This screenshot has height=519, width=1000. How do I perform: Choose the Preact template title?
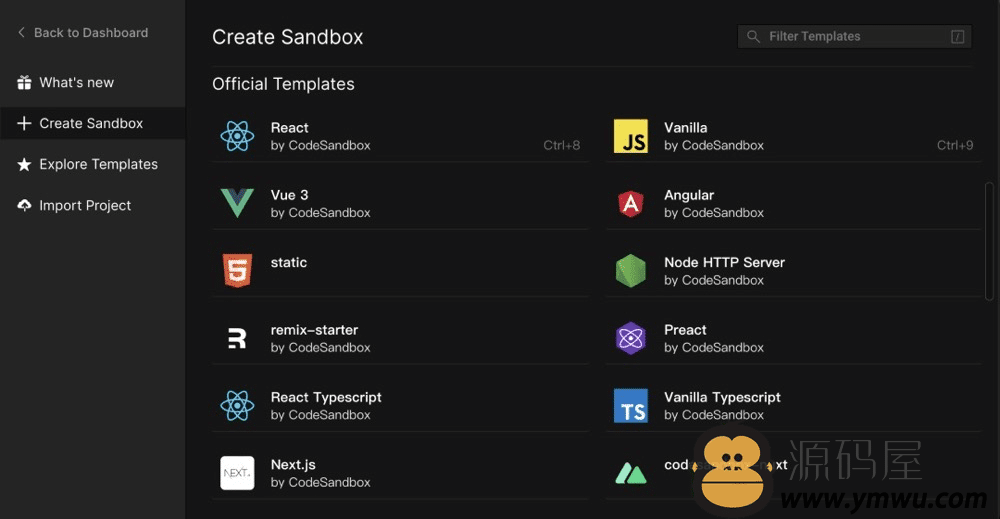(685, 330)
